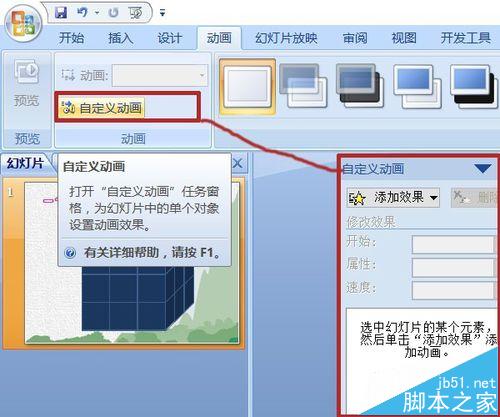Open the 开始 start dropdown field
This screenshot has width=500, height=417.
(x=454, y=245)
